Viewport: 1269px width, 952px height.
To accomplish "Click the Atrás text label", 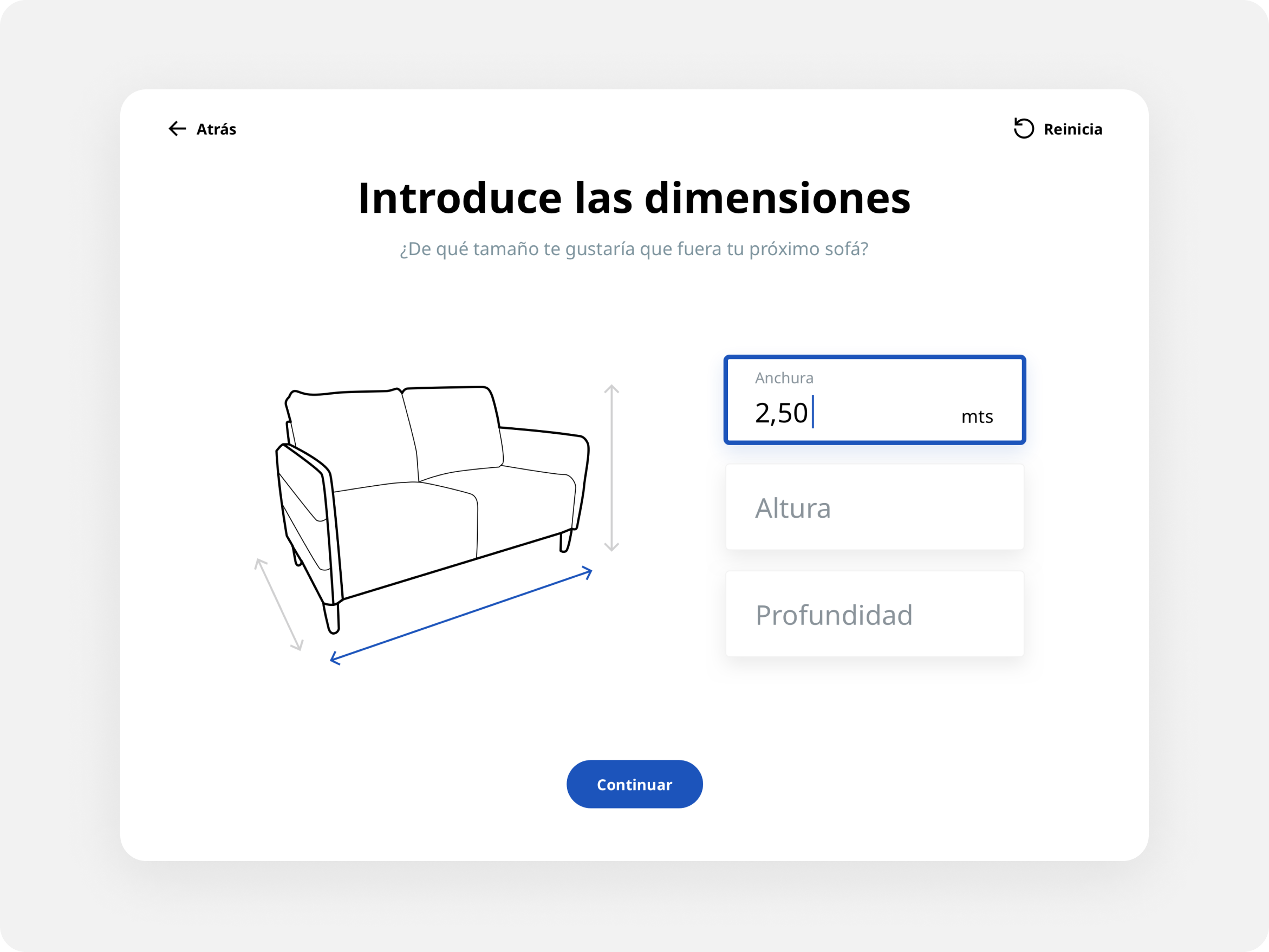I will coord(216,129).
